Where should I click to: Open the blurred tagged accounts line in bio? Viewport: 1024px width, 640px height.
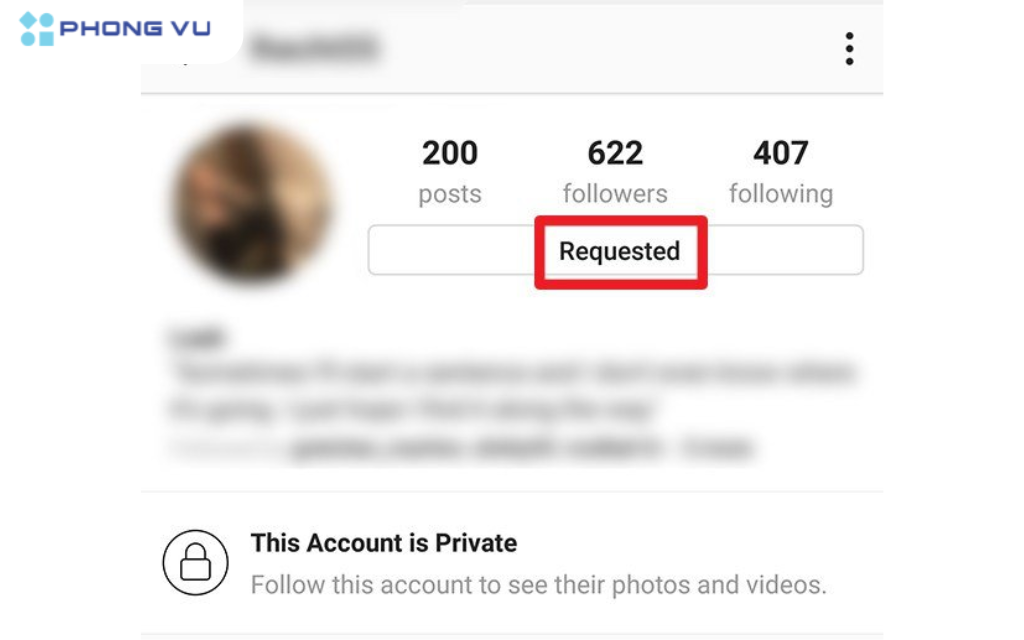tap(461, 448)
